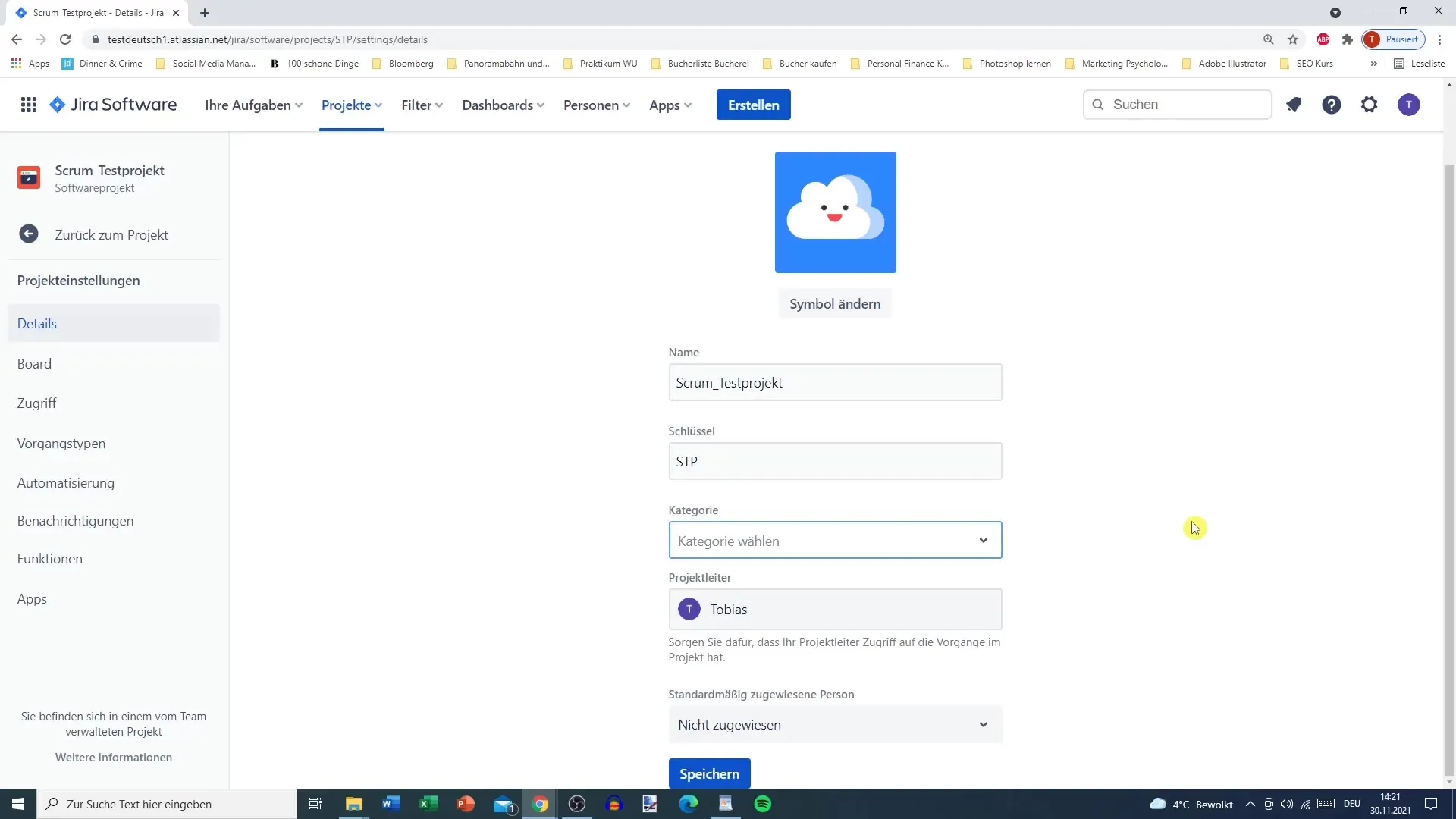
Task: Click the browser reload button
Action: (x=65, y=39)
